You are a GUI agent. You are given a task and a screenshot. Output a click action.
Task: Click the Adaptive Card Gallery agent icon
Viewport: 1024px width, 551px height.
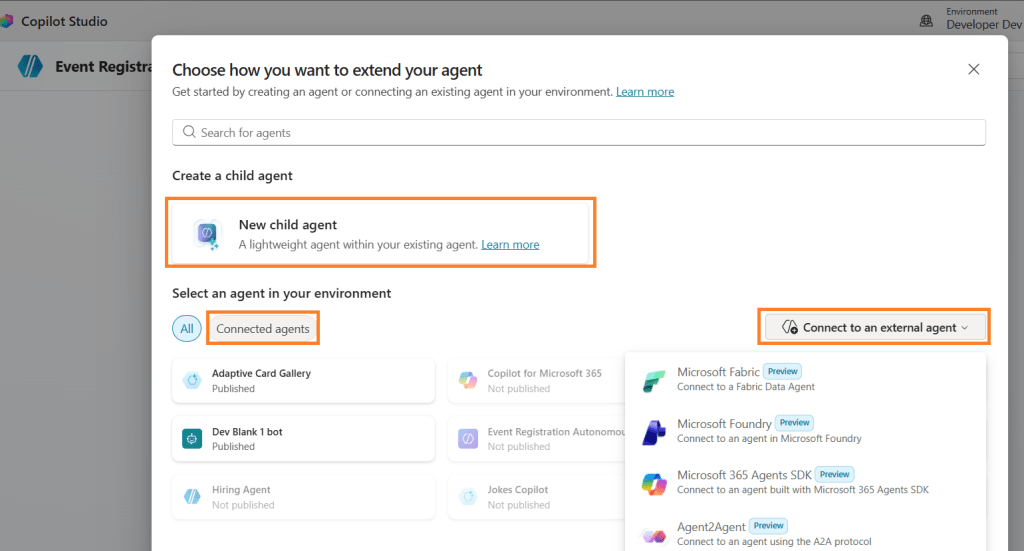193,381
